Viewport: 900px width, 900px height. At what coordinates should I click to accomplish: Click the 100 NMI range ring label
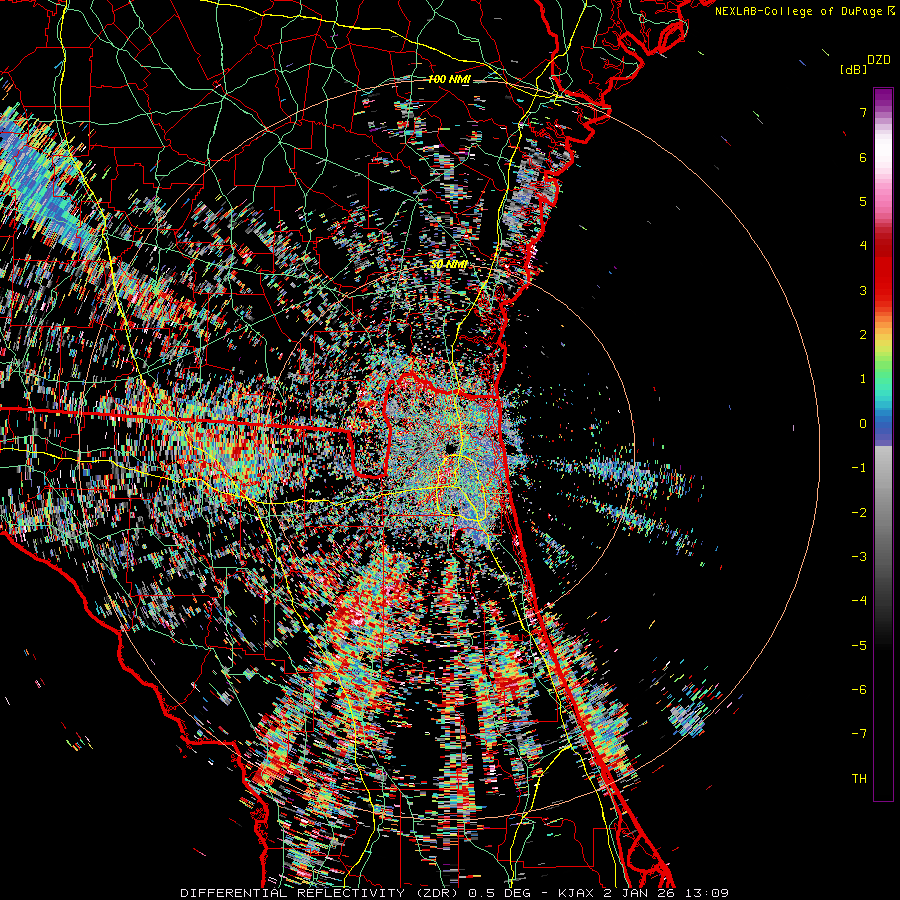(x=449, y=79)
